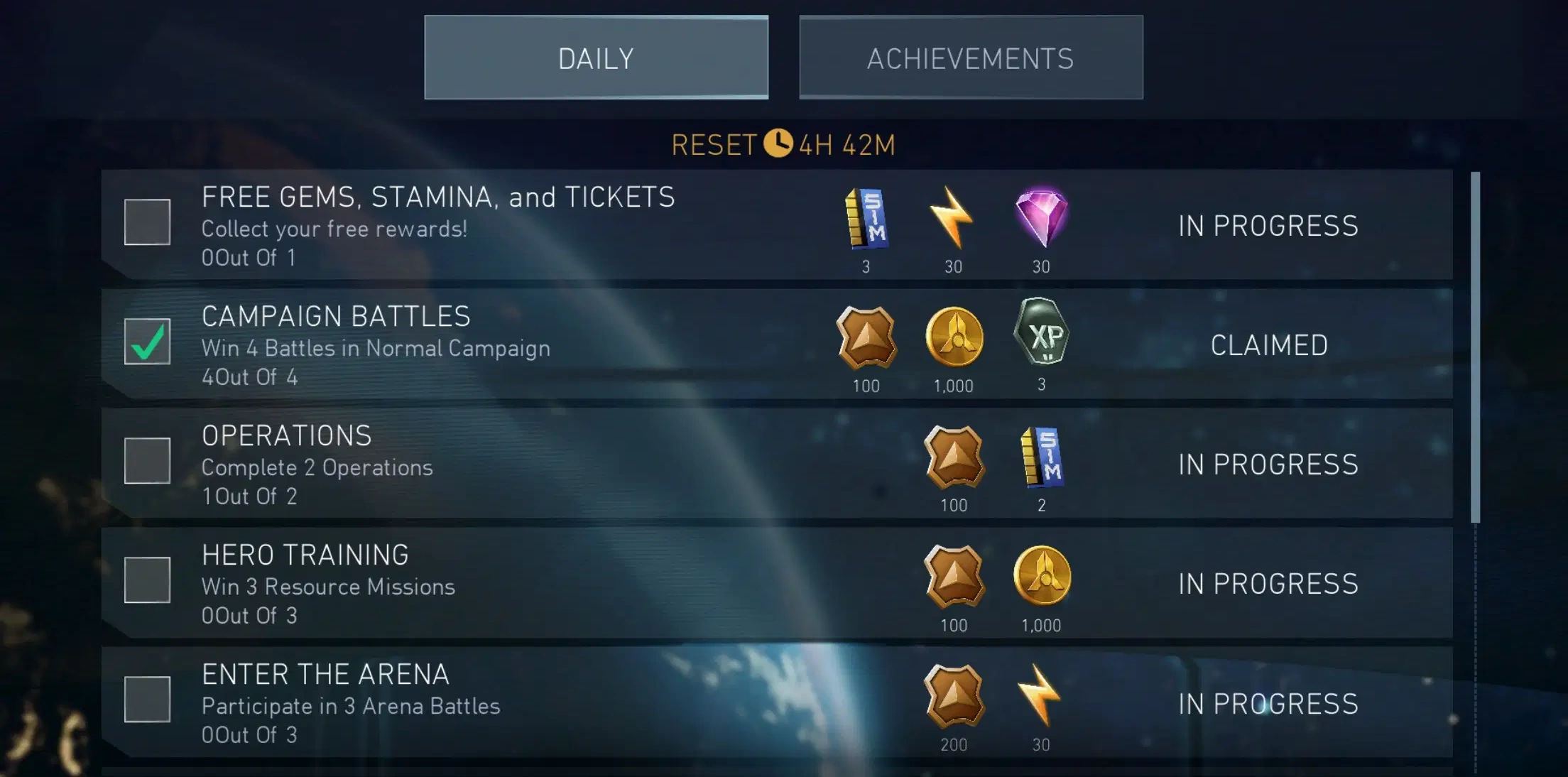Select the stamina lightning bolt in Free Gems row
Viewport: 1568px width, 777px height.
(x=952, y=218)
